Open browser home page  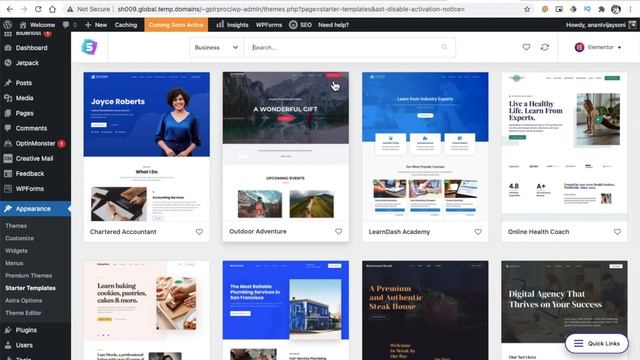[52, 9]
